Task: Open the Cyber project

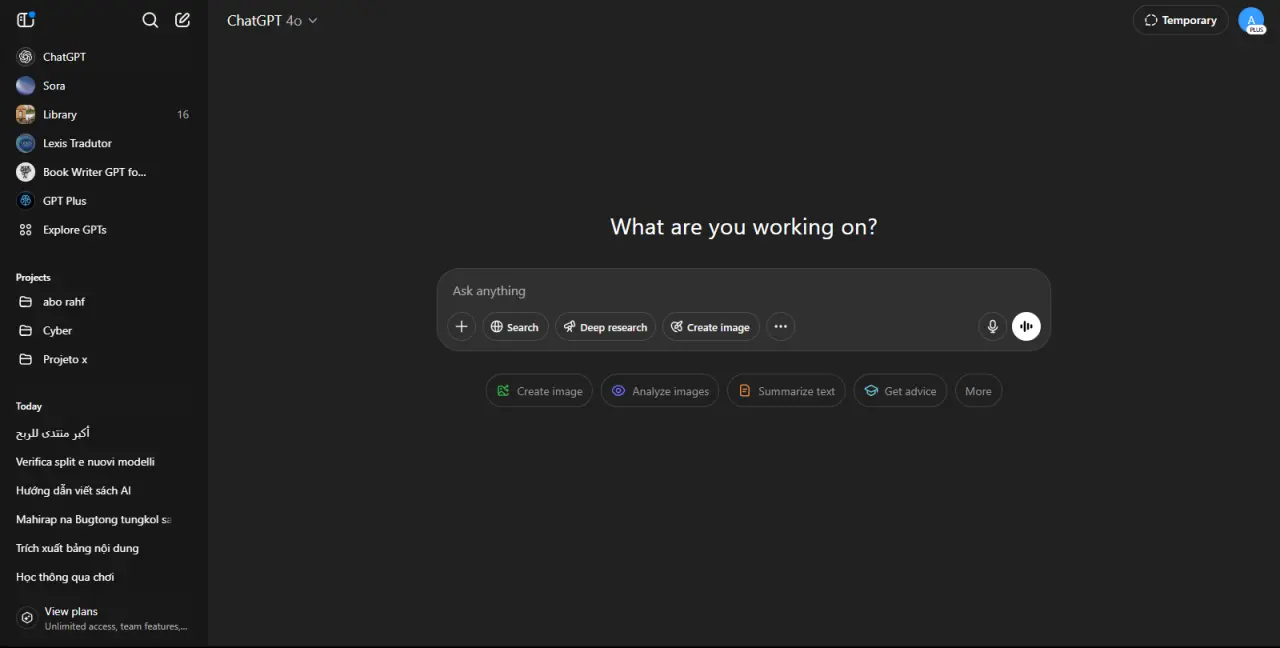Action: point(104,331)
